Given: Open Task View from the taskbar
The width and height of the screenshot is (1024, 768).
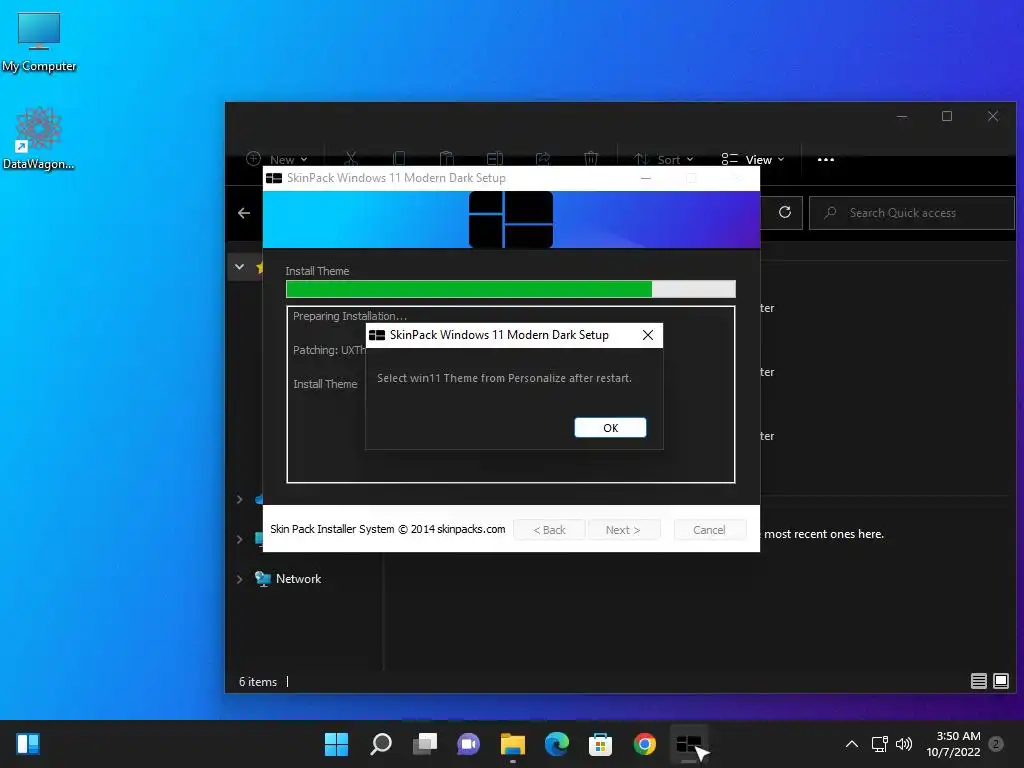Looking at the screenshot, I should (425, 744).
